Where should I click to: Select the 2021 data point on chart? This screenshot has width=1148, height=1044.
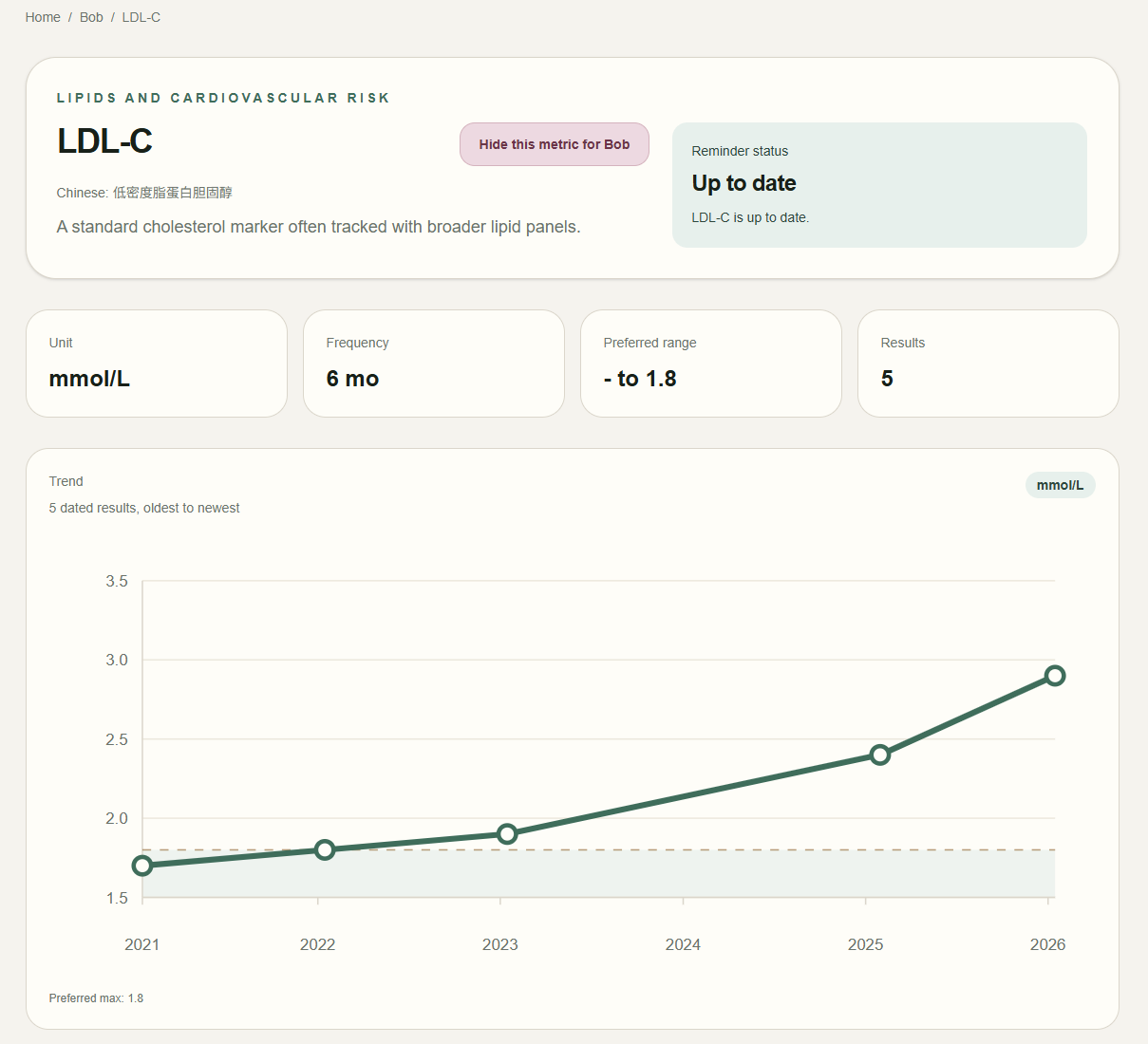[142, 866]
